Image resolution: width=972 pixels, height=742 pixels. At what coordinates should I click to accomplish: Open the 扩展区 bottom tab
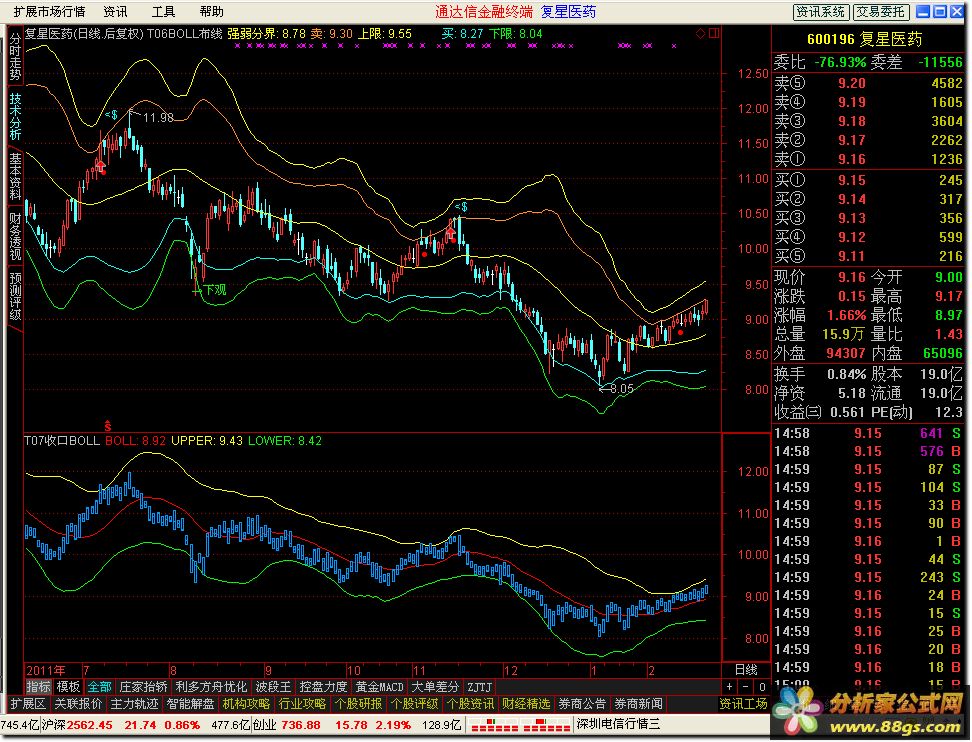(29, 704)
